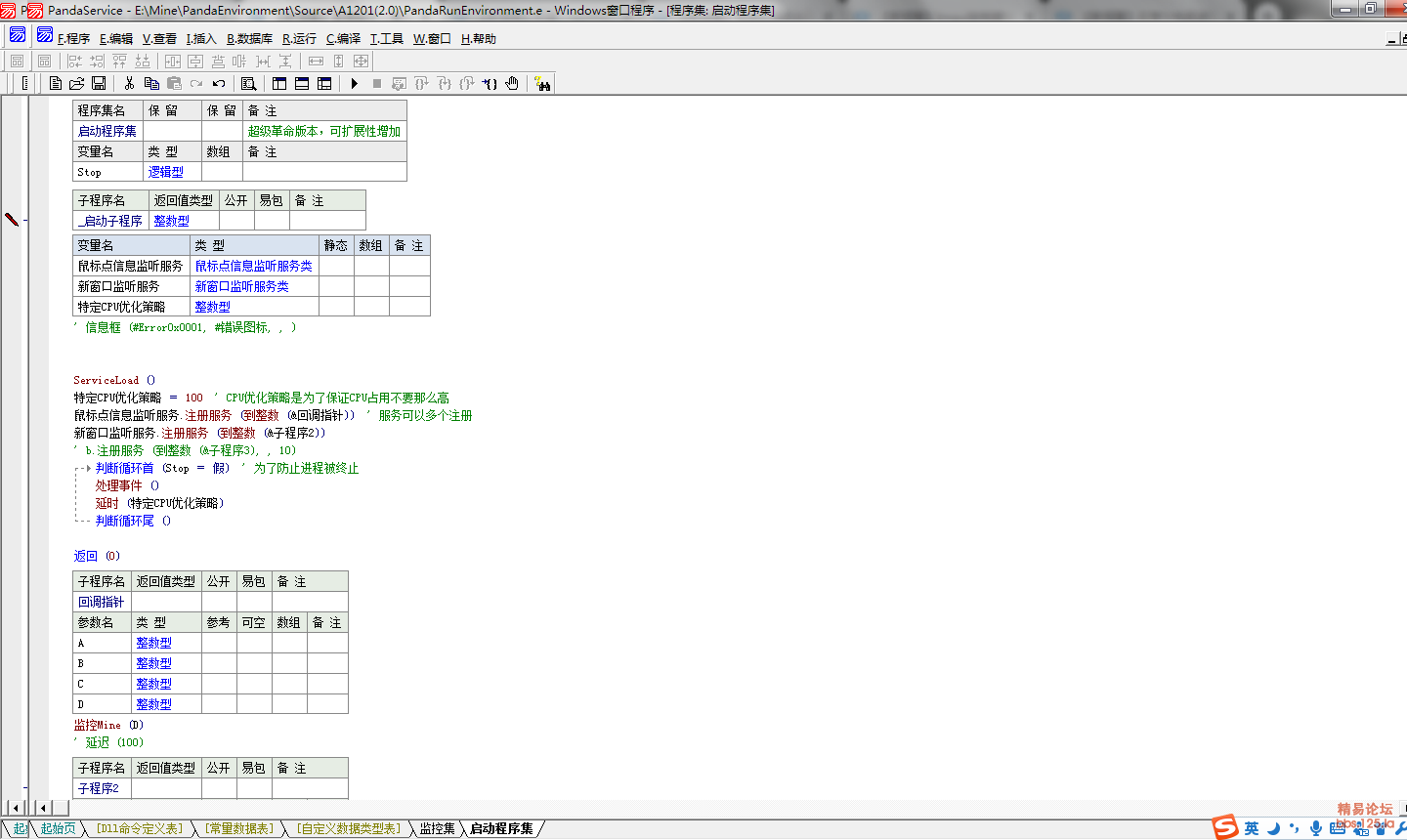The width and height of the screenshot is (1407, 840).
Task: Run the program with the play icon
Action: 355,84
